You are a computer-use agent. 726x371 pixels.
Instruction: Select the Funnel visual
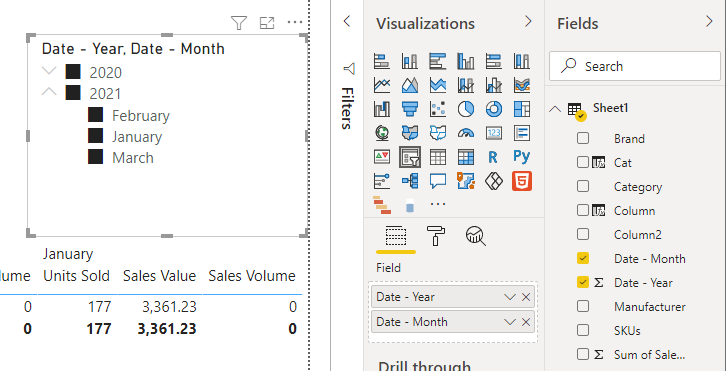[410, 109]
